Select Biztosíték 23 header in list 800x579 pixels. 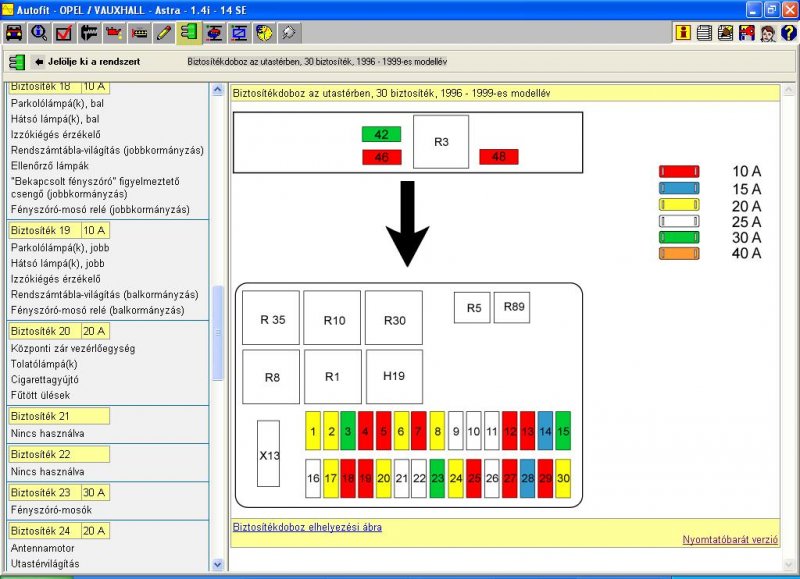[59, 492]
